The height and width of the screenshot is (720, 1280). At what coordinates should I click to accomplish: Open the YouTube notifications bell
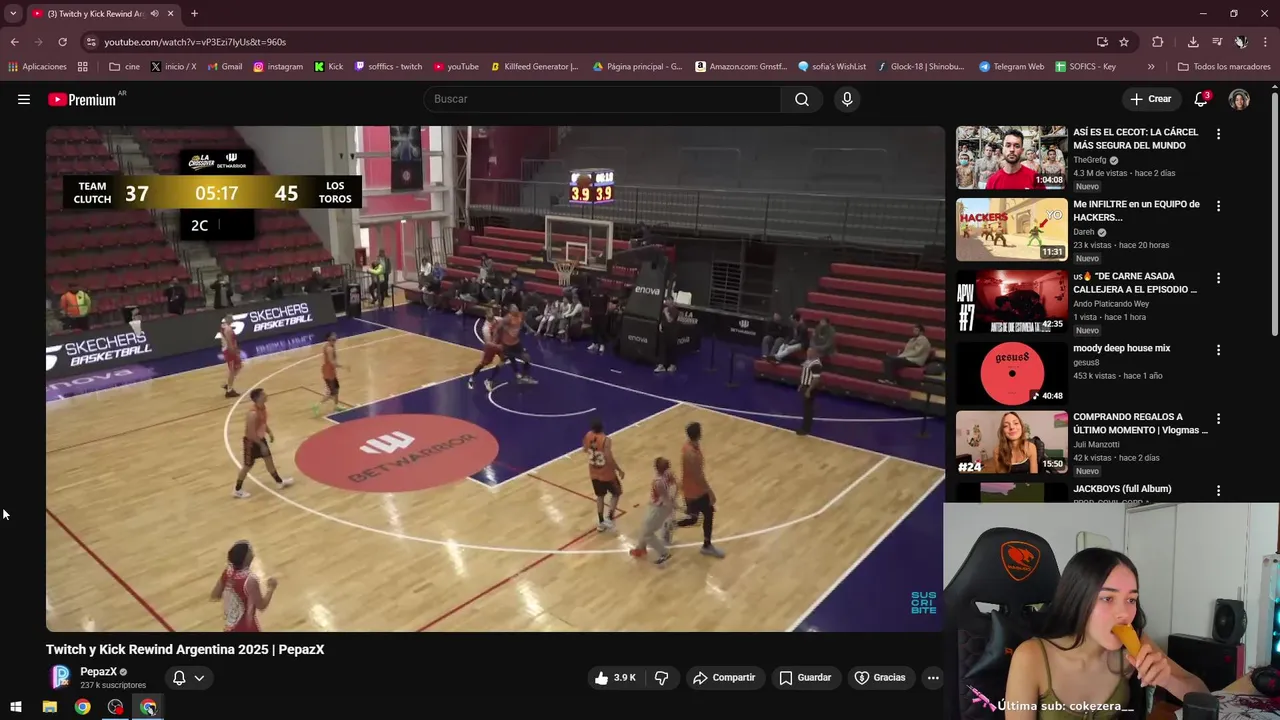click(x=1201, y=99)
